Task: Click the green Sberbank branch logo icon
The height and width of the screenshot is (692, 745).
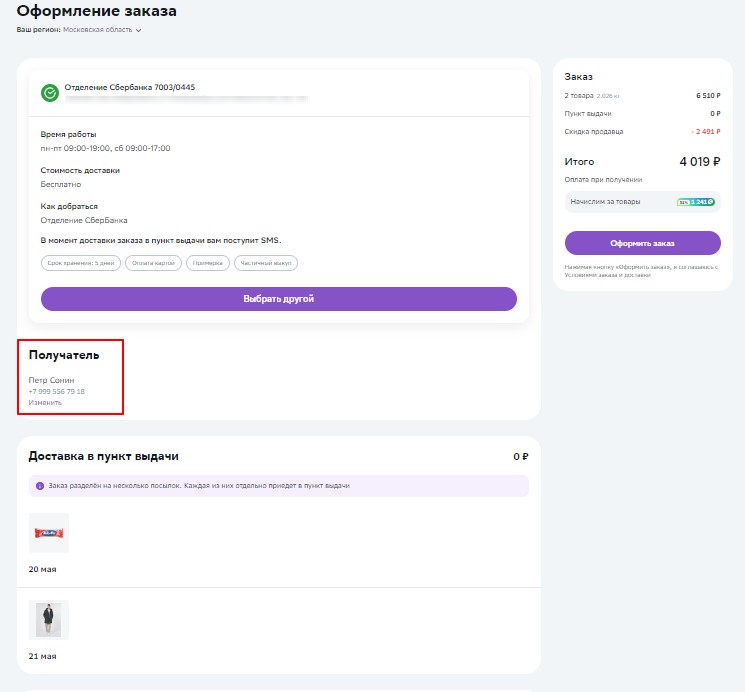Action: (49, 93)
